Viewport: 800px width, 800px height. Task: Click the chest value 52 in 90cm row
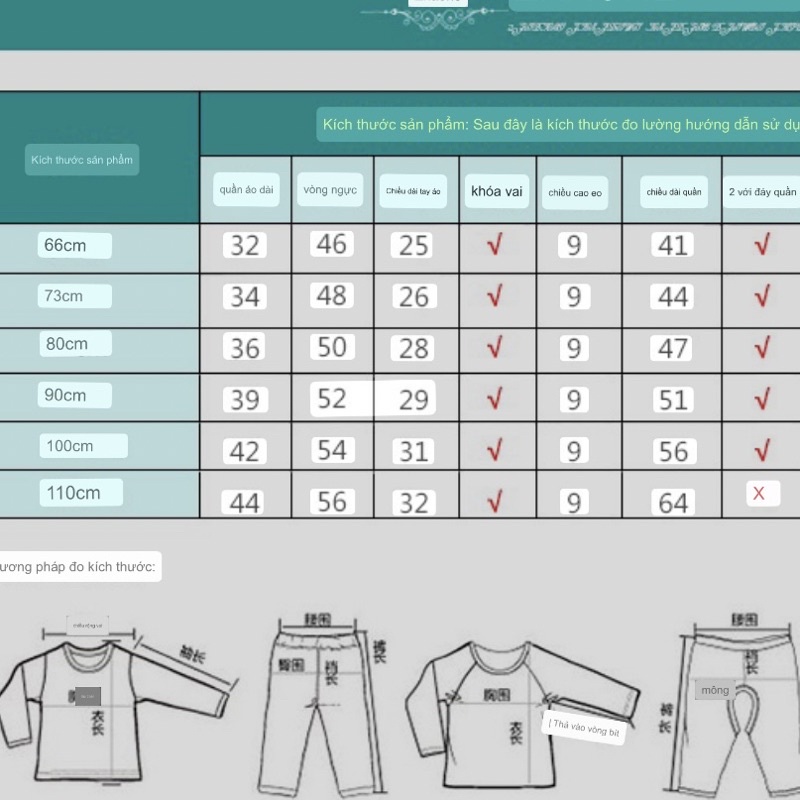[x=332, y=398]
